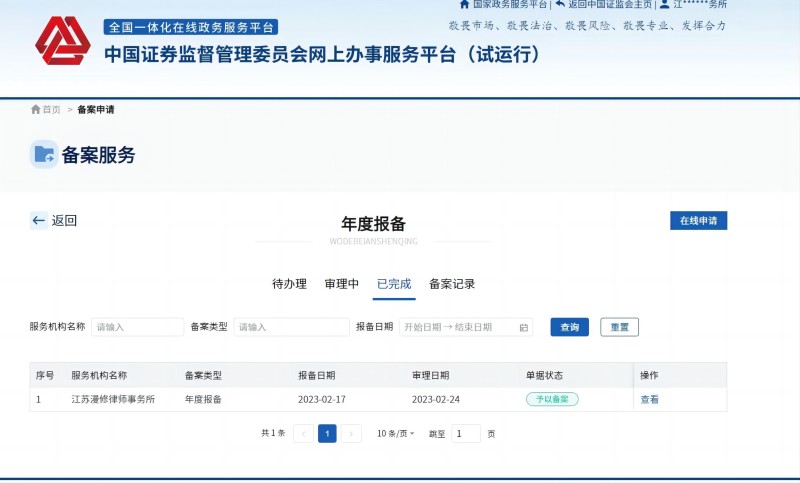Click the 全国一体化在线政务服务平台 banner label
The height and width of the screenshot is (483, 800).
click(x=191, y=27)
